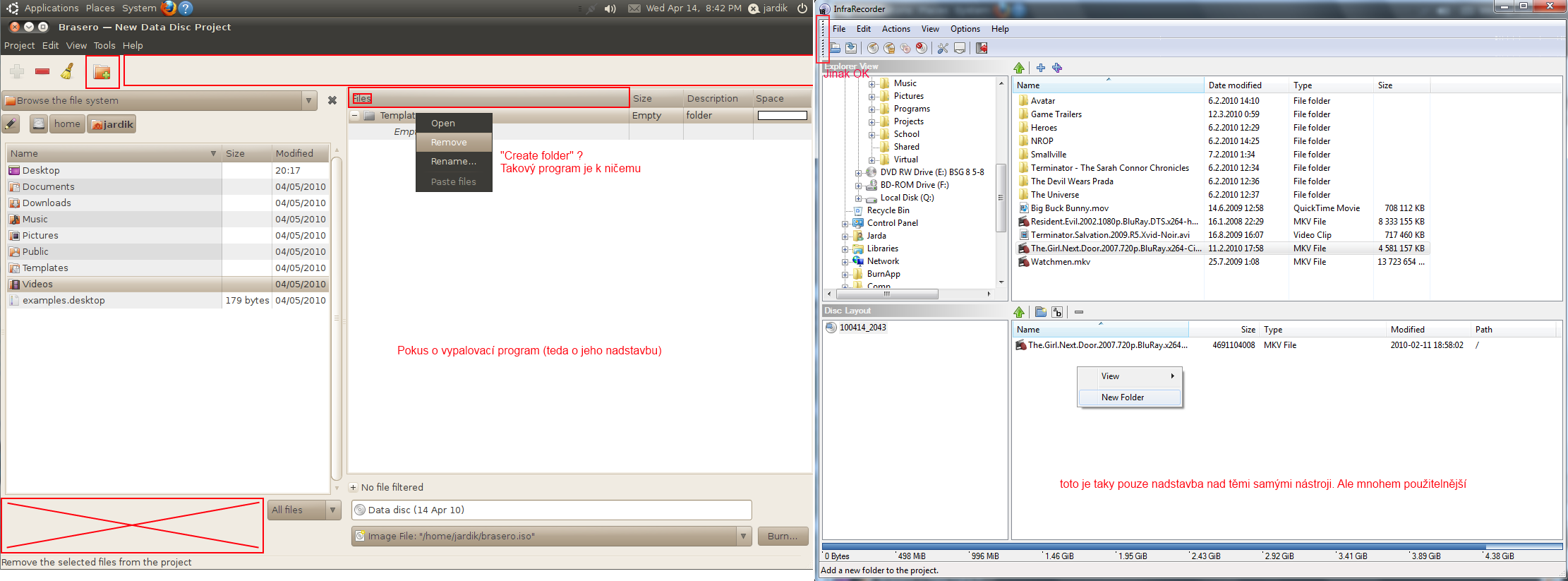Click the disc space usage bar in InfraRecorder
Screen dimensions: 1568x581
(x=1192, y=546)
